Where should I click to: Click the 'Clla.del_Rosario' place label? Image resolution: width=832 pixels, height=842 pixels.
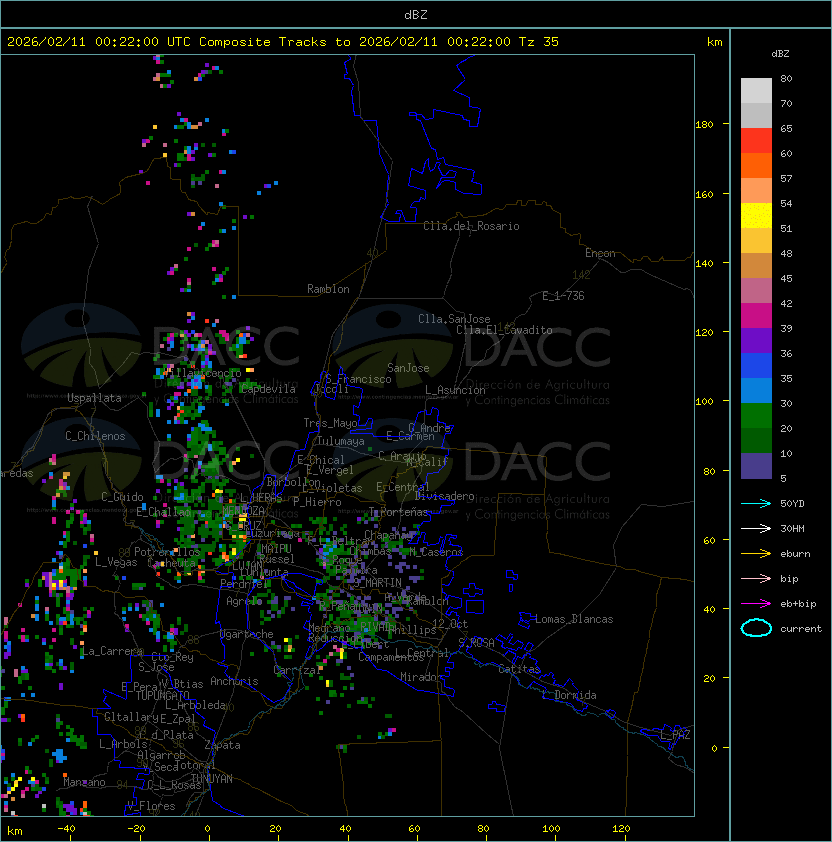click(471, 226)
